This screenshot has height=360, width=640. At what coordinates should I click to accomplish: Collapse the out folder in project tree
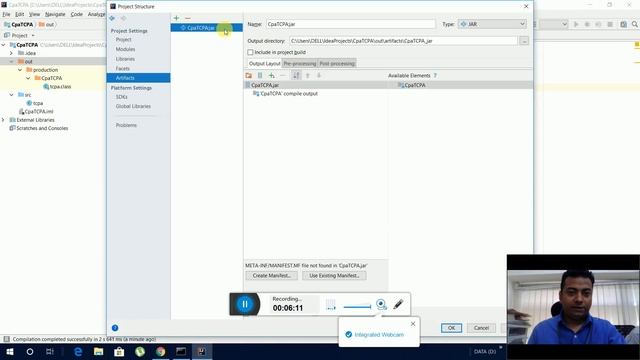(x=11, y=62)
